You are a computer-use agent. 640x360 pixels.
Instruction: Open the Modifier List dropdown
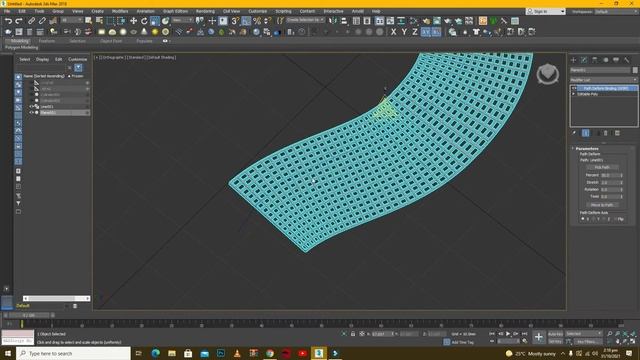coord(603,80)
